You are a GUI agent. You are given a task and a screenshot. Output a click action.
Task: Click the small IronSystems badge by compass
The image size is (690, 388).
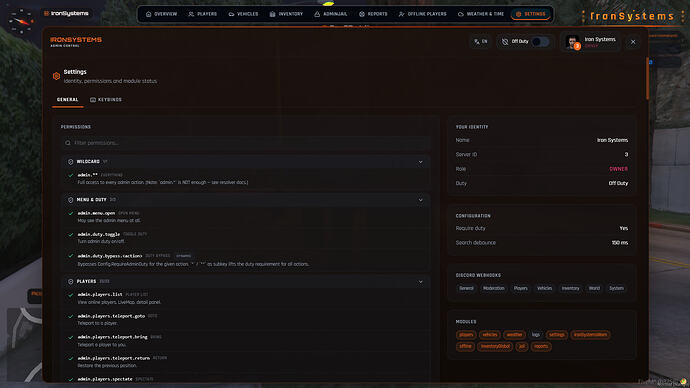[66, 14]
